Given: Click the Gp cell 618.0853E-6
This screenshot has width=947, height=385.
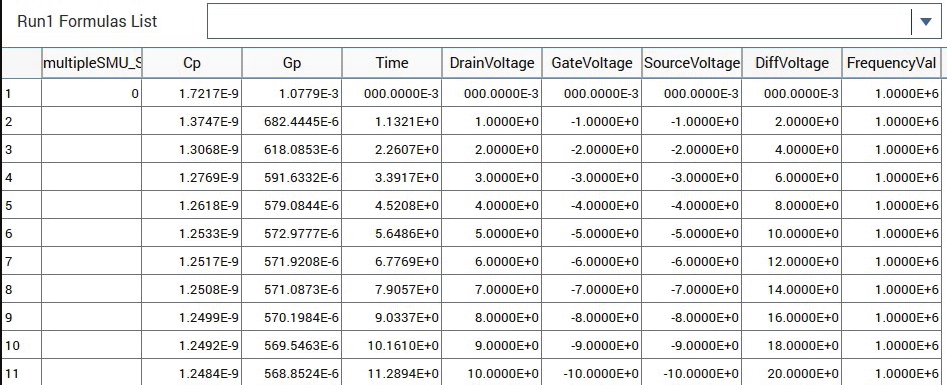Looking at the screenshot, I should pos(292,149).
